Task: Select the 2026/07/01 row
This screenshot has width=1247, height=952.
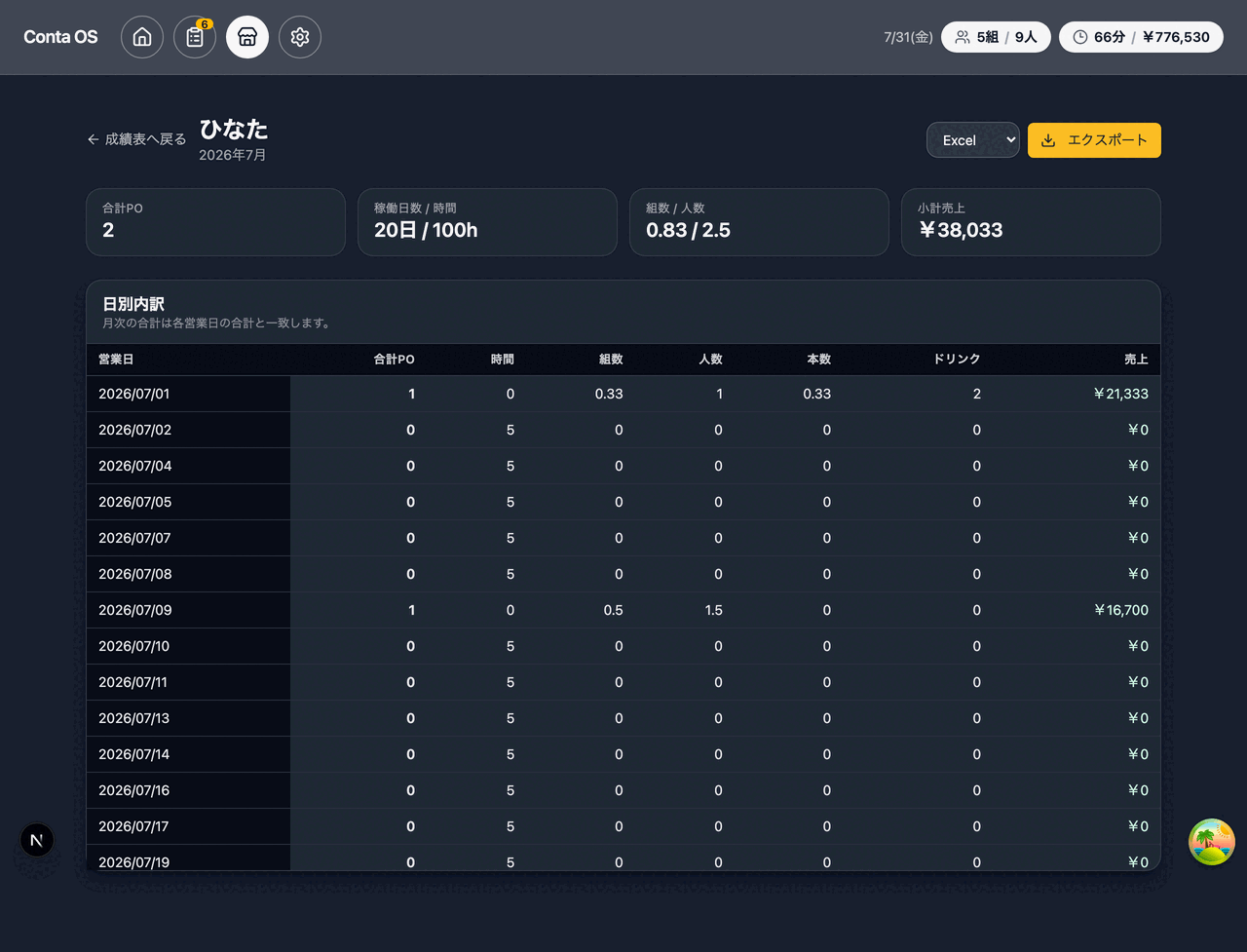Action: [623, 394]
